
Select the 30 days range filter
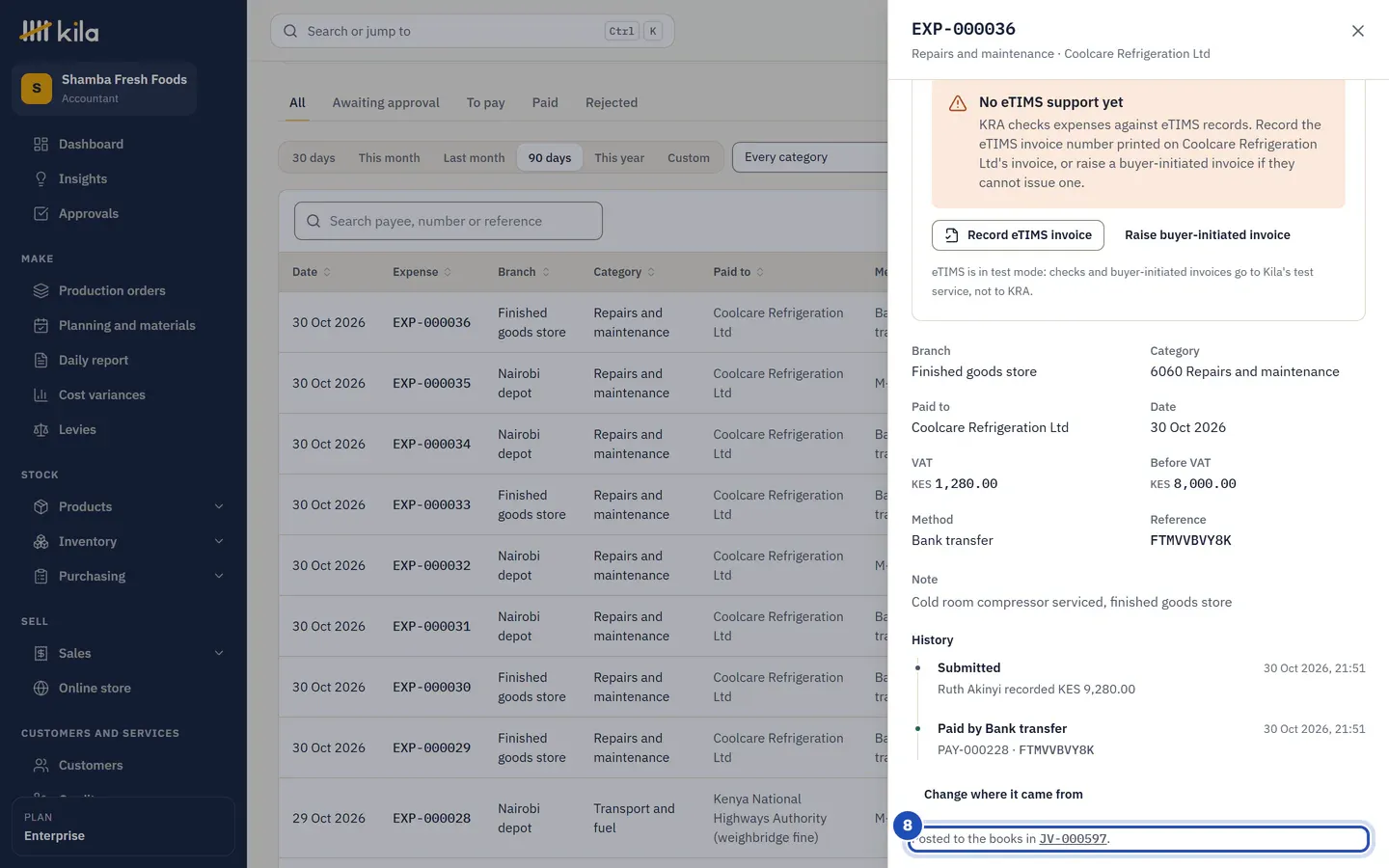coord(313,158)
